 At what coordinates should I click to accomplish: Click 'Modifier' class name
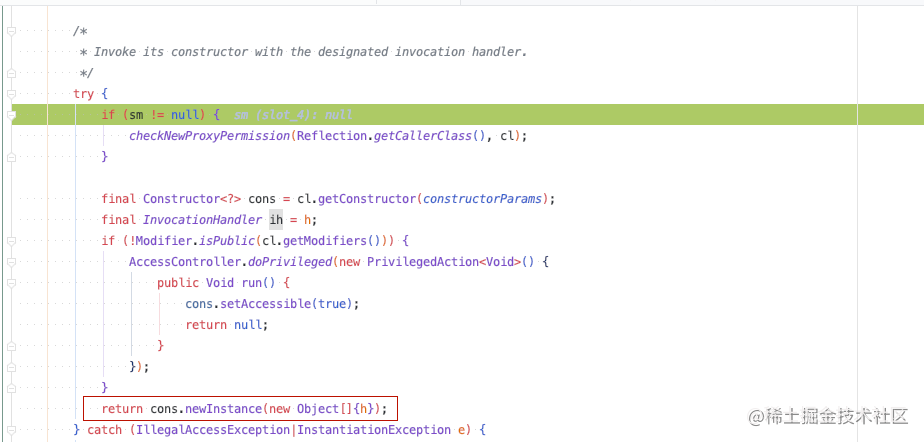pos(164,241)
